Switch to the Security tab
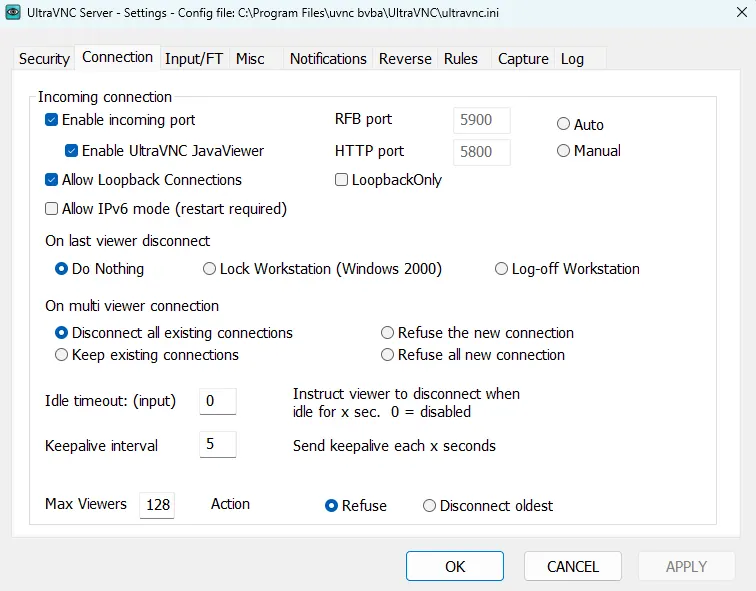 [44, 58]
